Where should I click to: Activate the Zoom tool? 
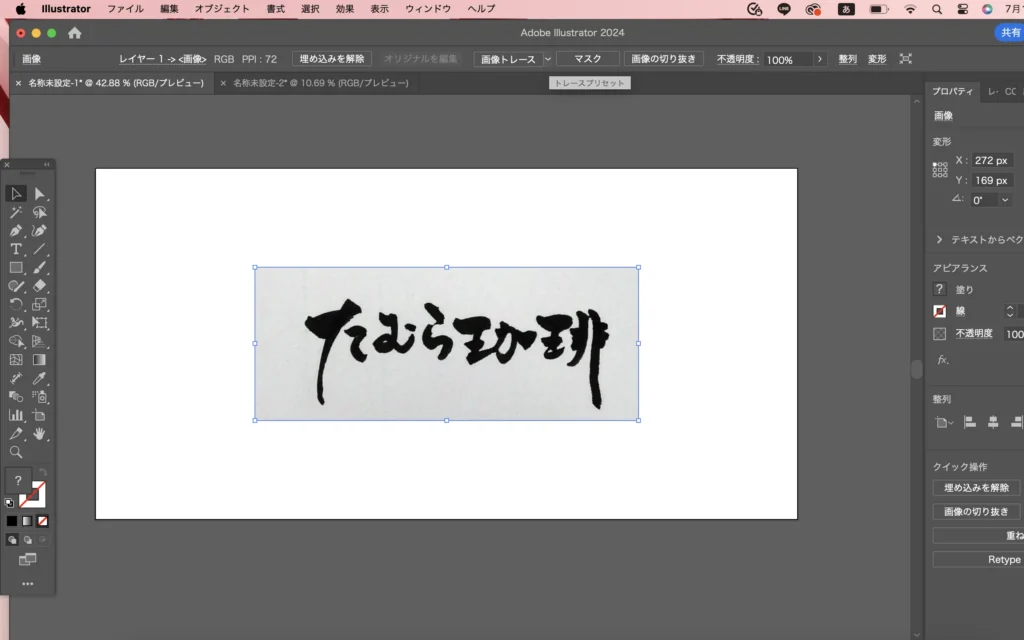point(16,452)
